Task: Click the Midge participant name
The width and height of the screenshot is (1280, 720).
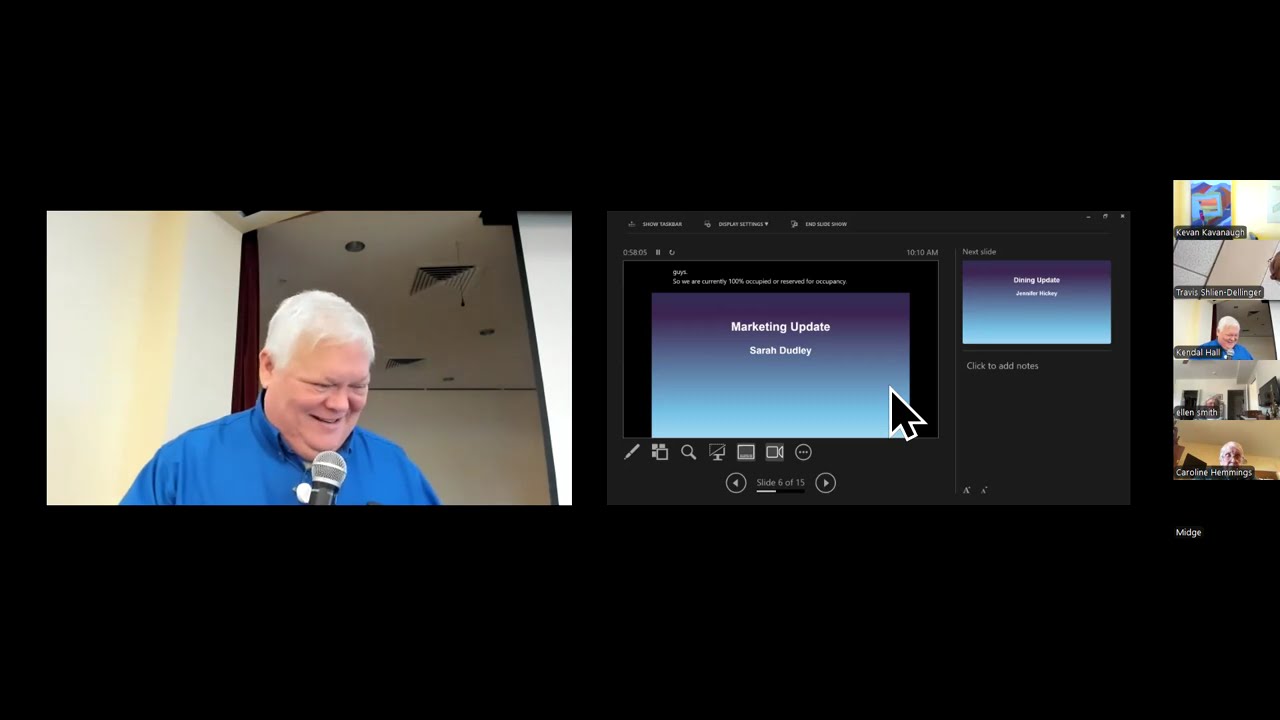Action: (x=1188, y=533)
